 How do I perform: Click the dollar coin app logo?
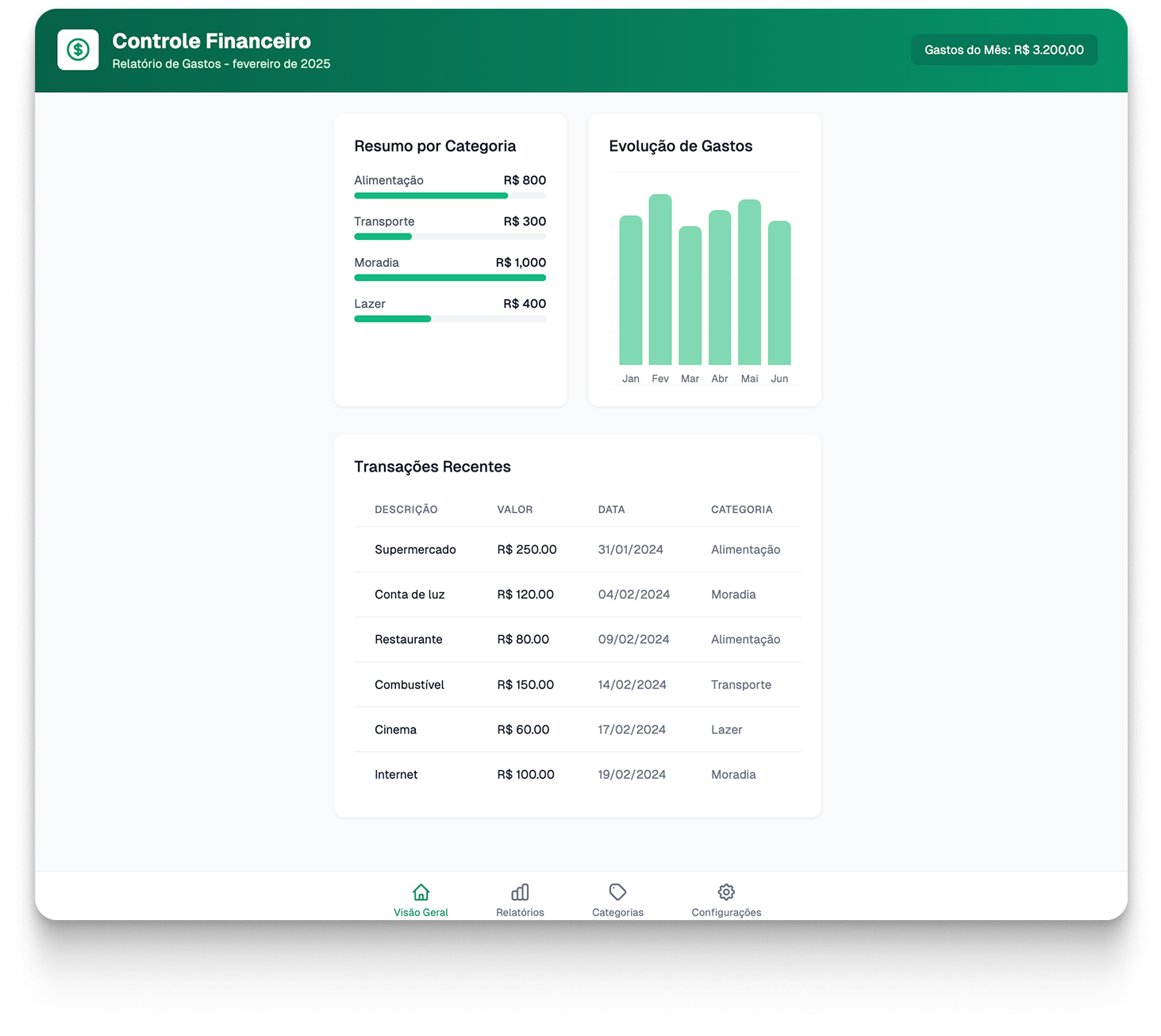[78, 50]
